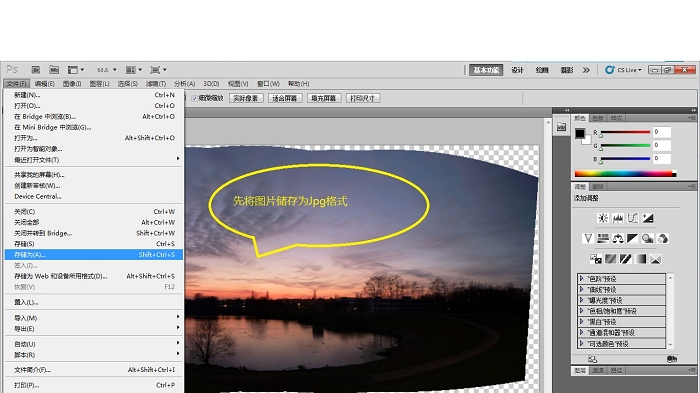Screen dimensions: 700x393
Task: Choose 存储为 Web 和设备所用格式 menu item
Action: [94, 276]
